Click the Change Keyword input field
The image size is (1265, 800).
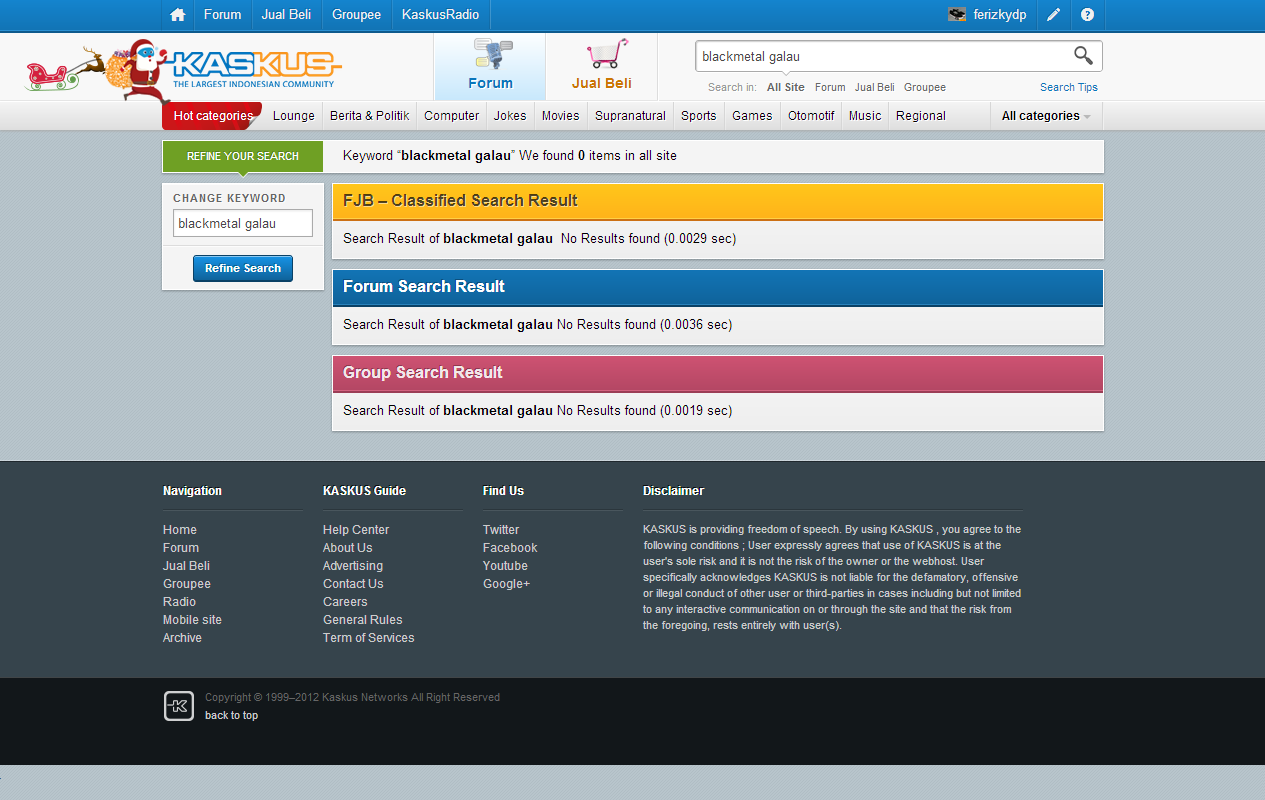pos(243,223)
